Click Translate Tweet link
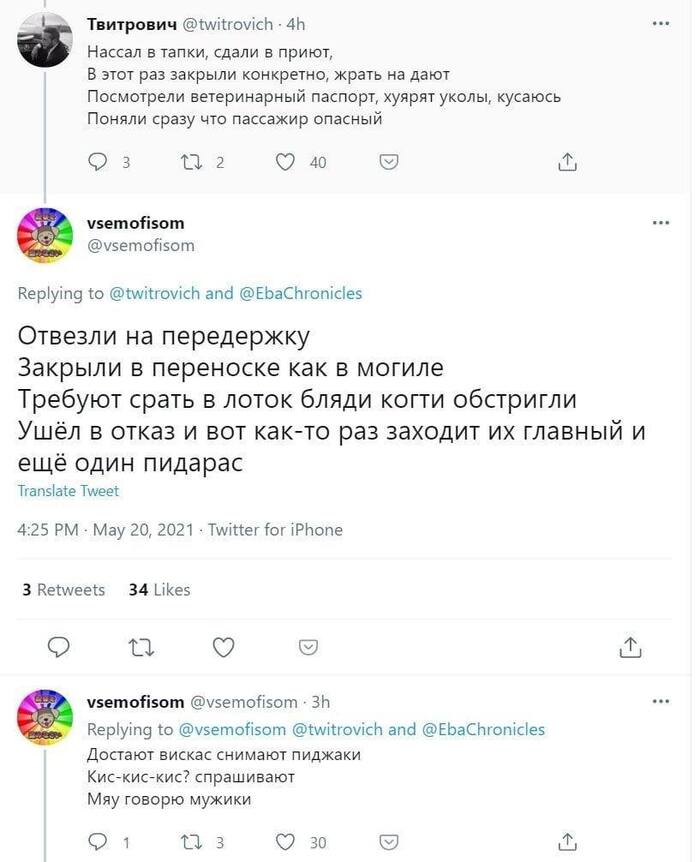 point(68,491)
